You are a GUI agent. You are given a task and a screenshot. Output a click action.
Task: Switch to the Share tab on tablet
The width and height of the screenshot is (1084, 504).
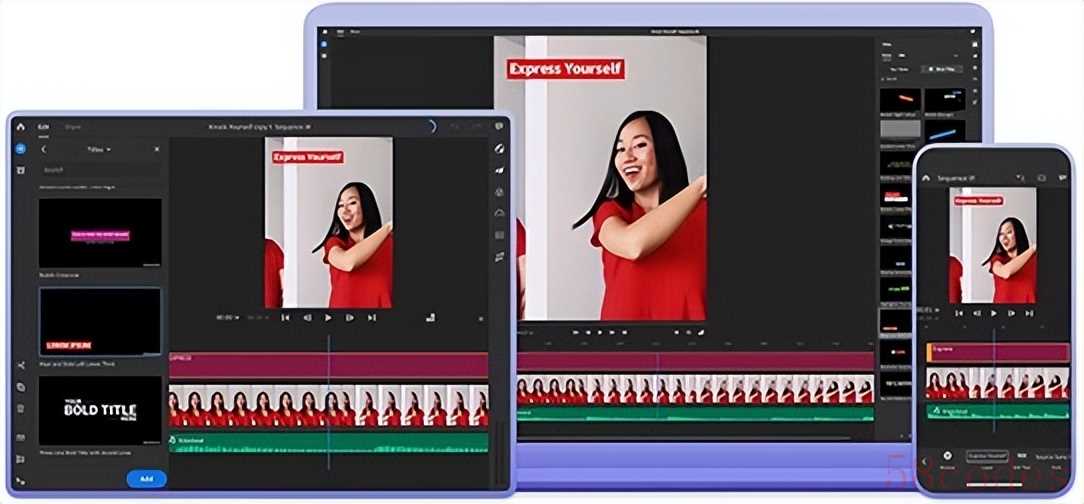[x=73, y=127]
